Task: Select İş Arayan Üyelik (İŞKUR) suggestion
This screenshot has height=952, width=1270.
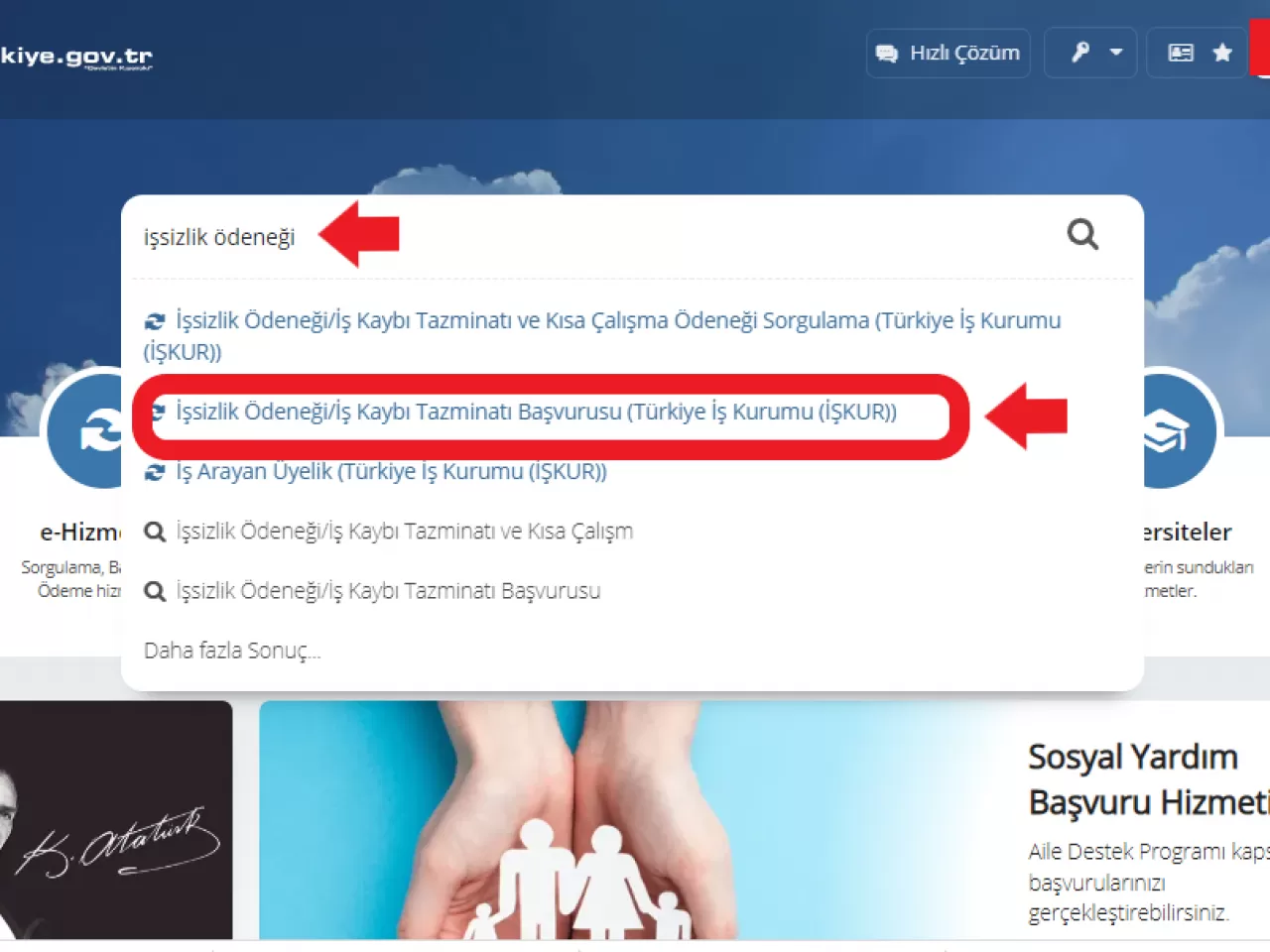Action: click(x=375, y=471)
